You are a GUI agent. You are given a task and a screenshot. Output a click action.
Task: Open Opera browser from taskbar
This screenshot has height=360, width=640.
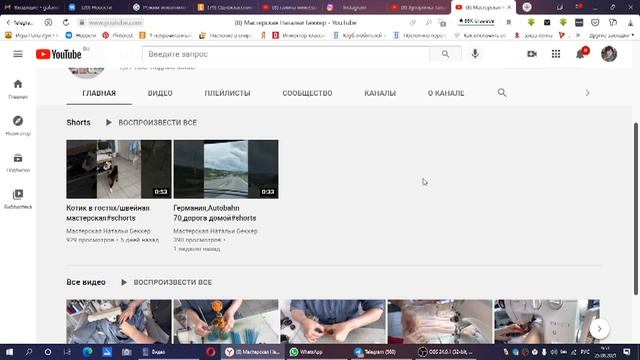pyautogui.click(x=211, y=352)
